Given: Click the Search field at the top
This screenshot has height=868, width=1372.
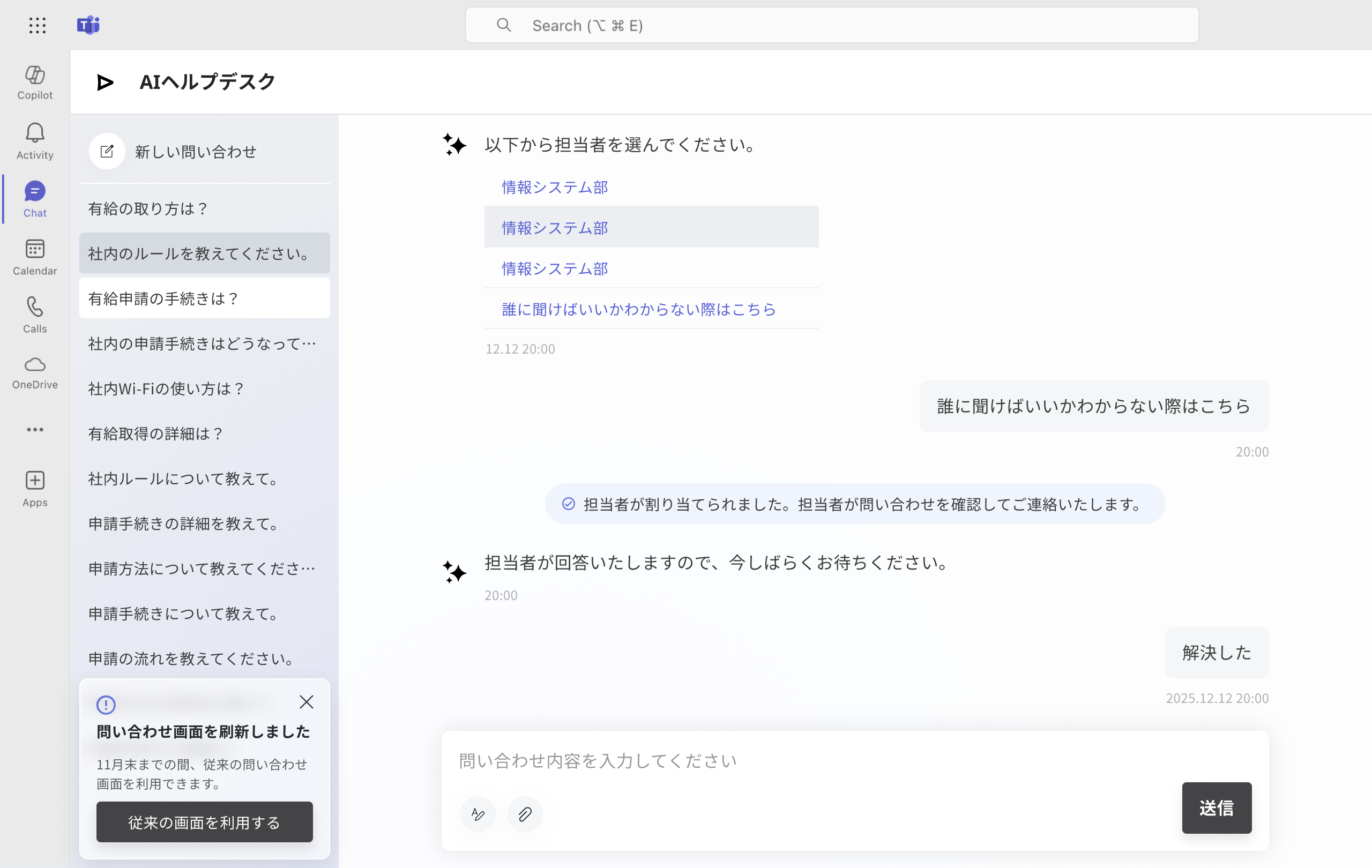Looking at the screenshot, I should [832, 25].
